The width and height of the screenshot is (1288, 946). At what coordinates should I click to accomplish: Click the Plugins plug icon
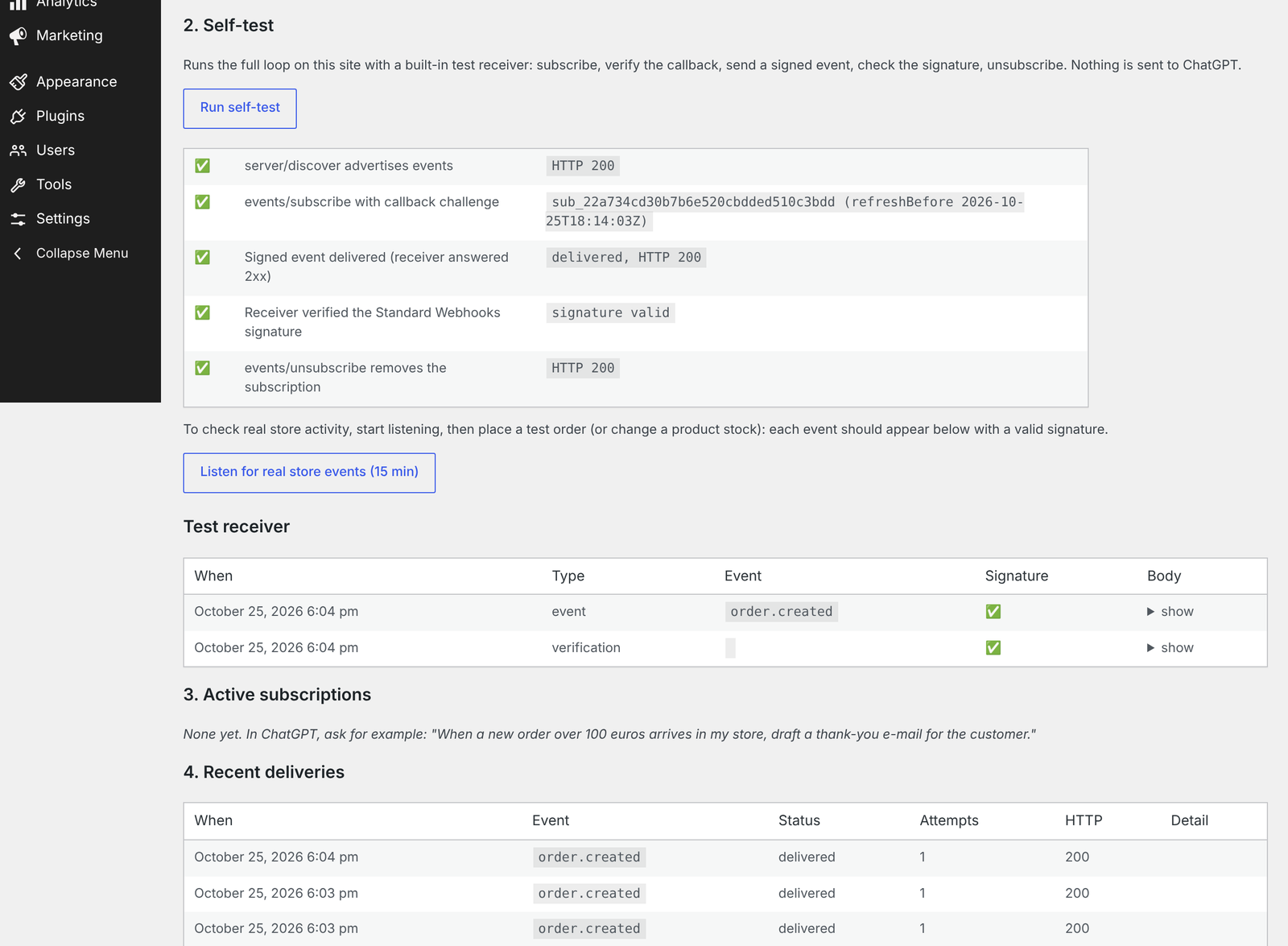pos(18,116)
